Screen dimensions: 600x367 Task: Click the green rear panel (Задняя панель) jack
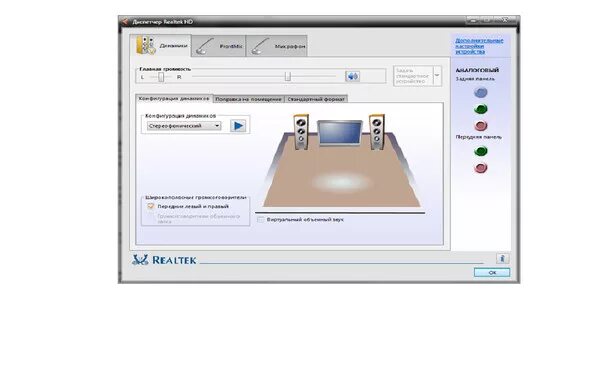point(481,109)
